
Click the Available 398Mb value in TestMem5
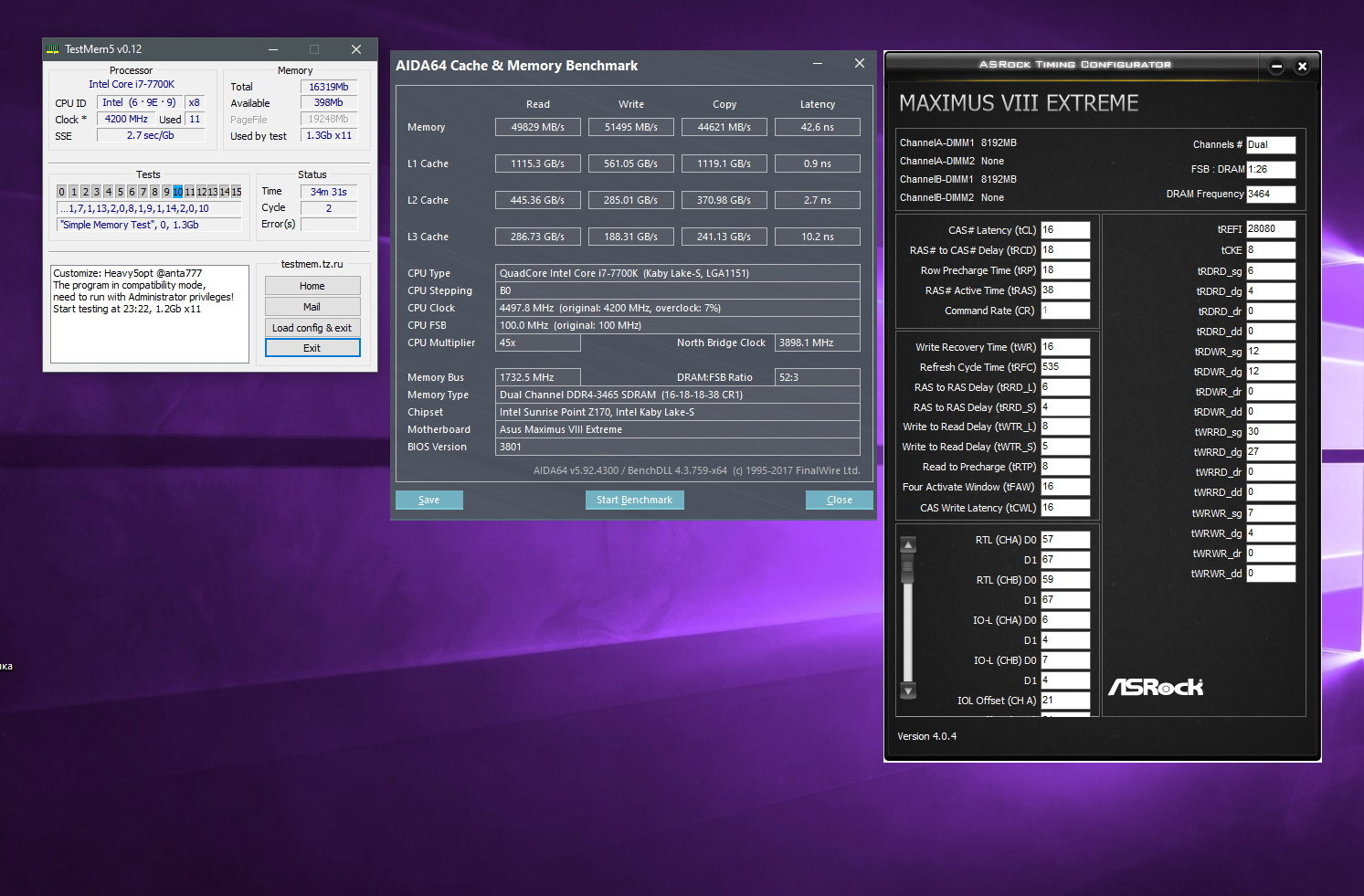329,102
